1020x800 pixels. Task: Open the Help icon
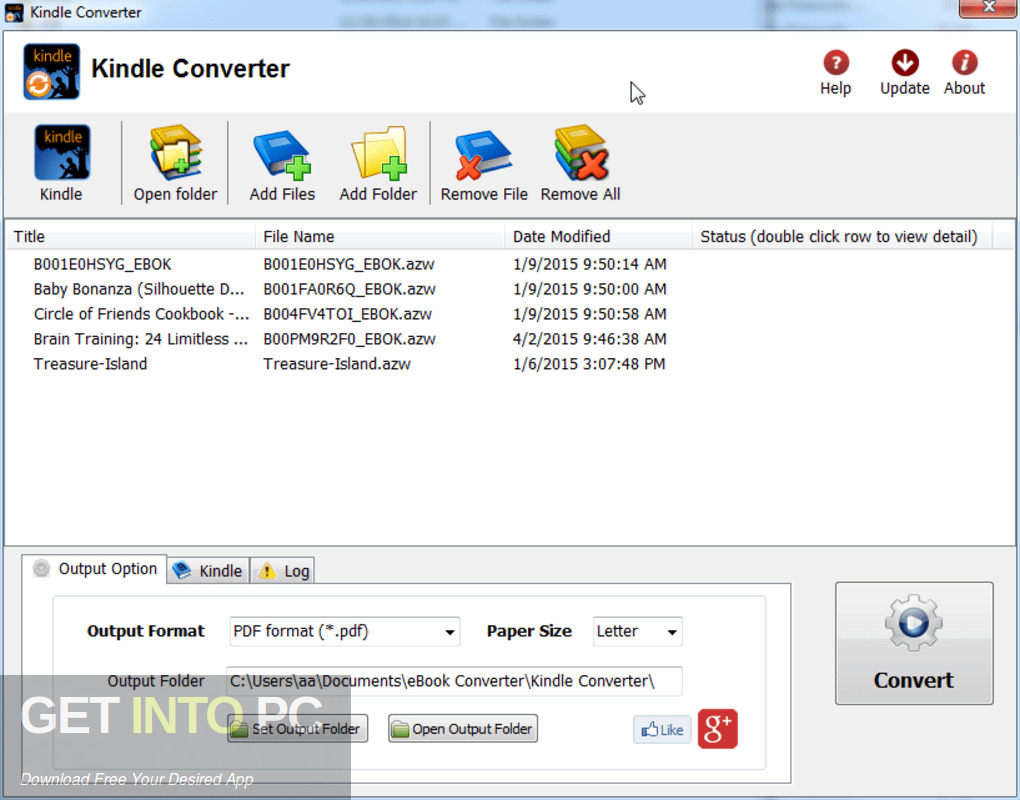(835, 72)
